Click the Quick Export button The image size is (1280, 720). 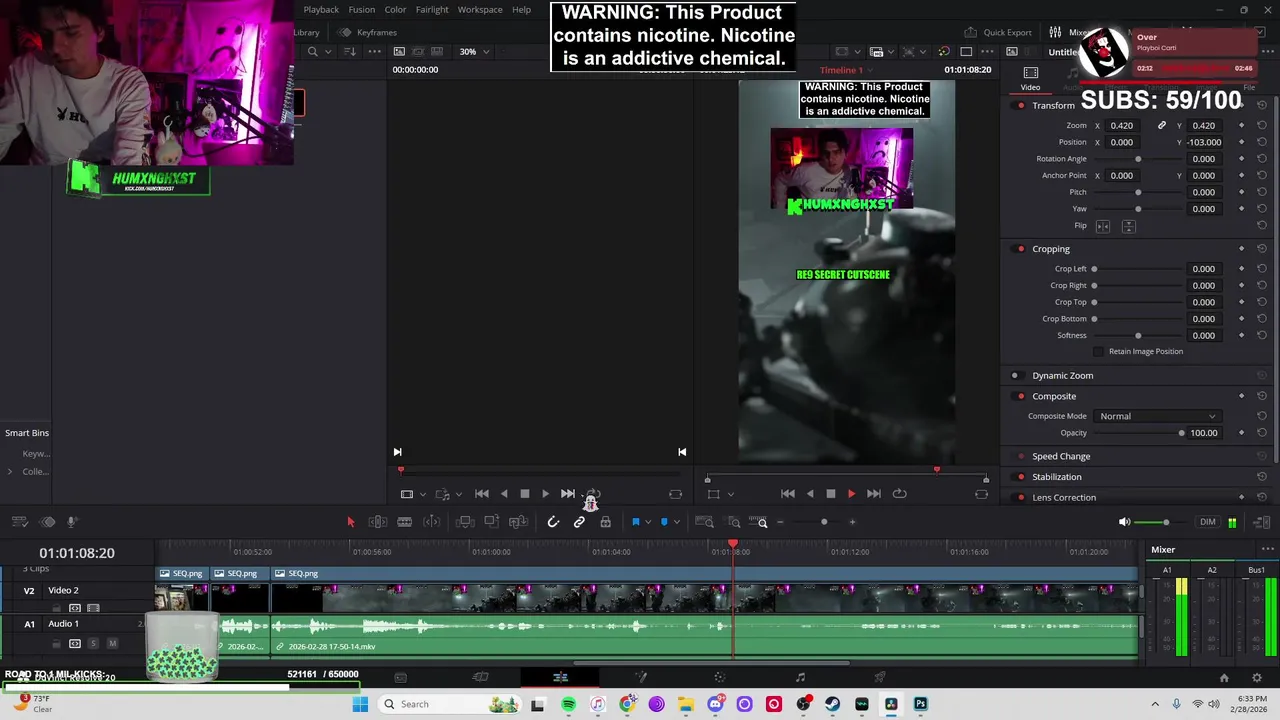click(998, 32)
